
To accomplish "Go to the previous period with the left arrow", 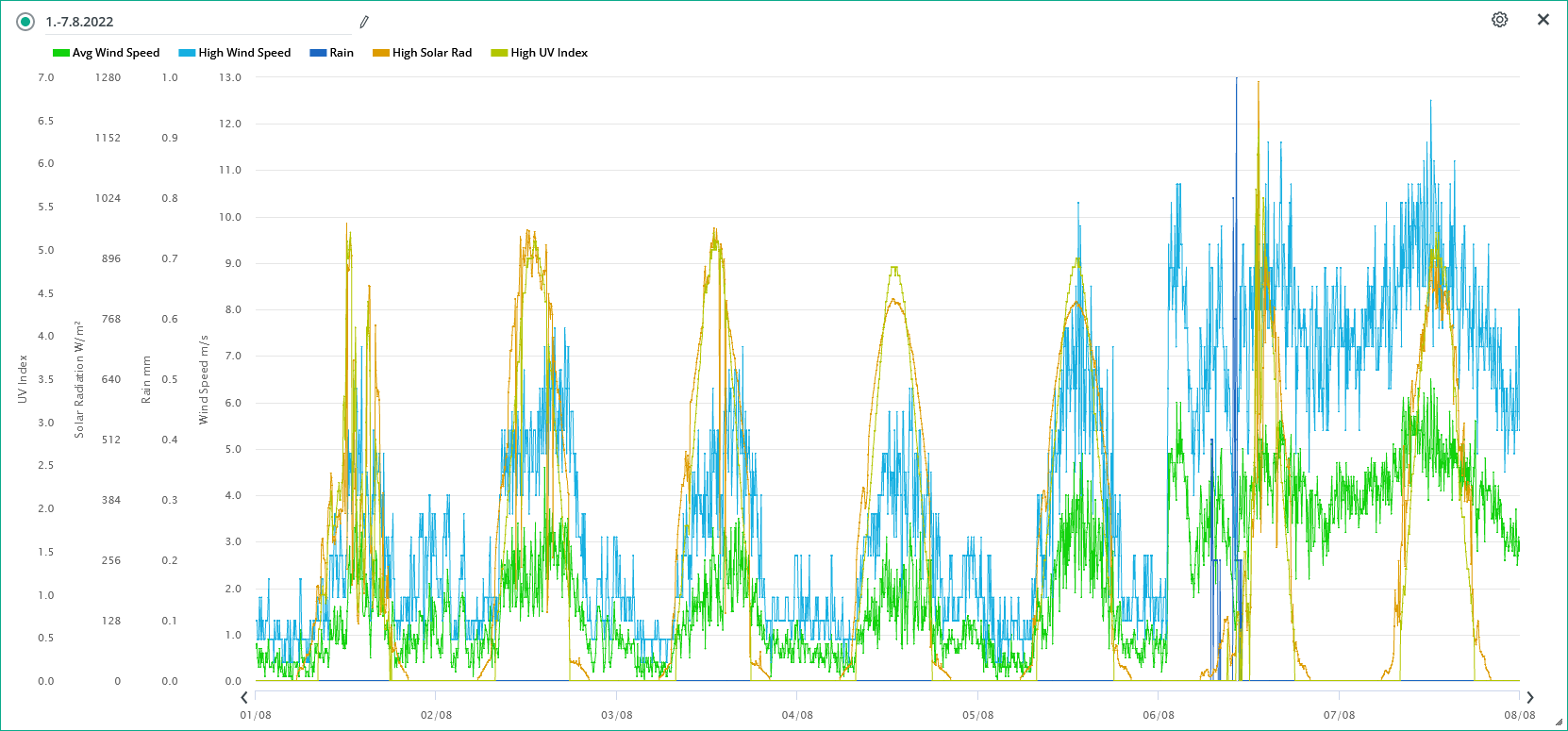I will 244,698.
